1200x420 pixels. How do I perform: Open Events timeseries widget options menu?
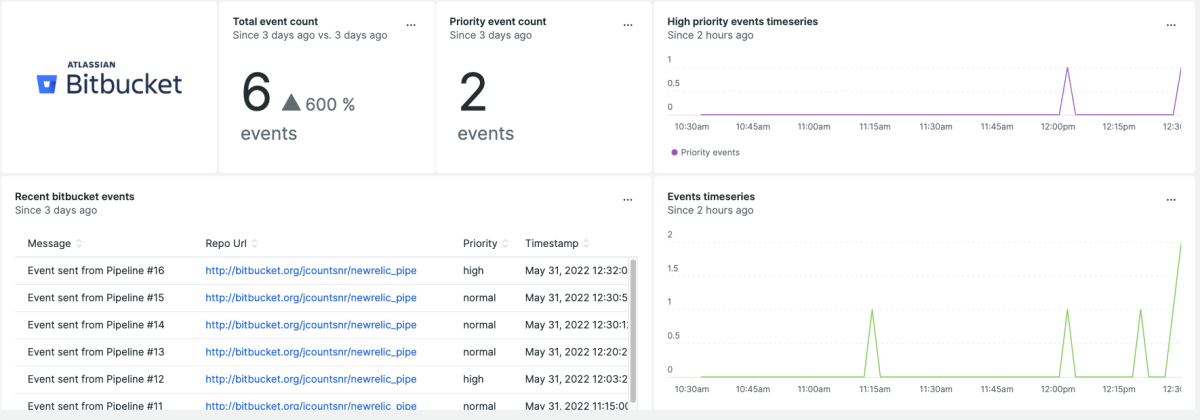1171,200
